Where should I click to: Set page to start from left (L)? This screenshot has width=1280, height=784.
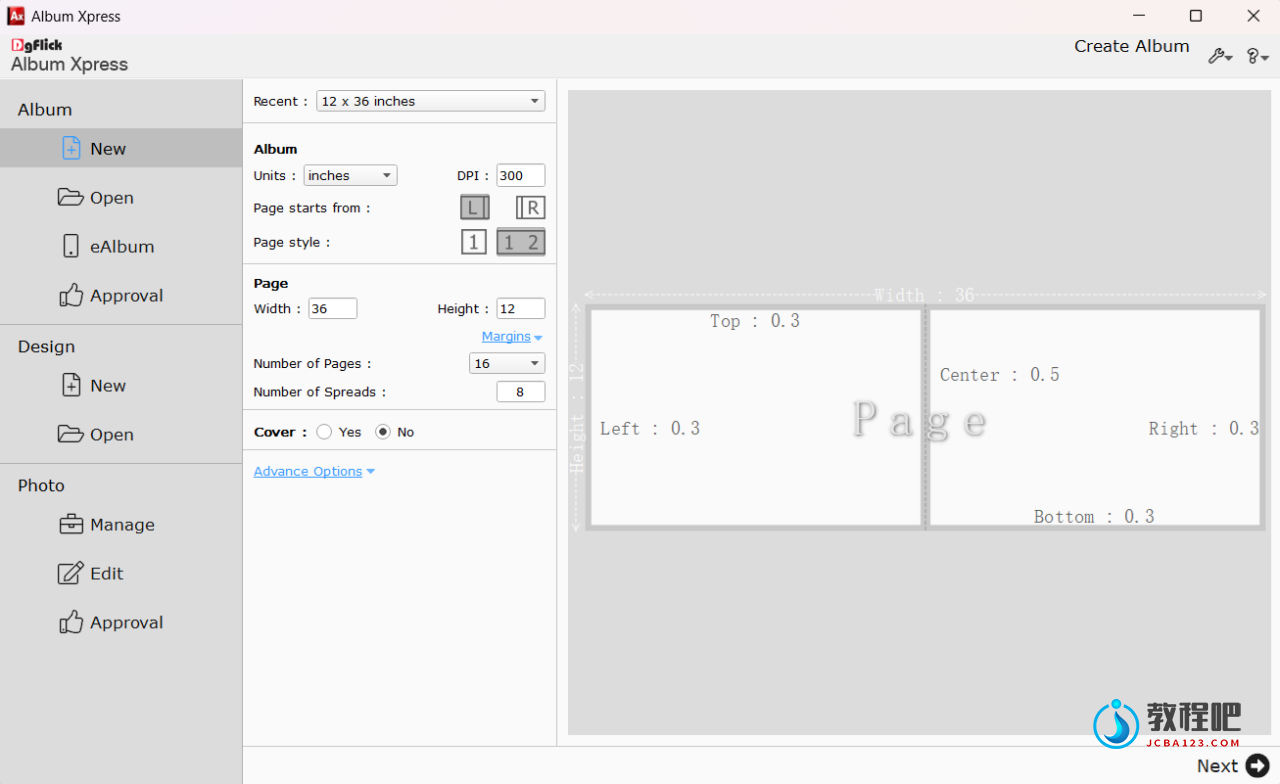tap(474, 208)
